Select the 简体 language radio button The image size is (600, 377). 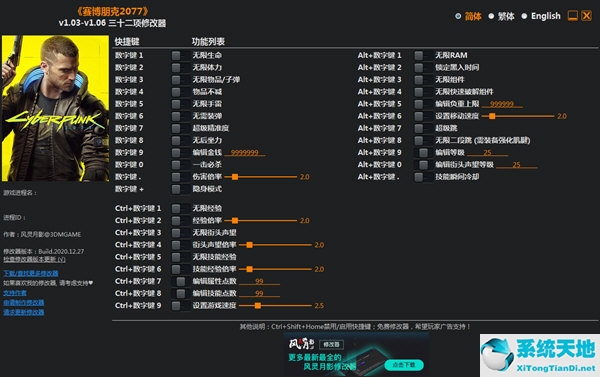458,16
